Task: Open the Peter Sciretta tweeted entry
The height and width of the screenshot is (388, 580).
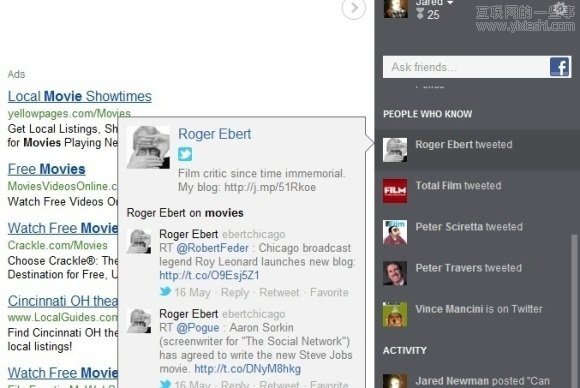Action: point(469,227)
